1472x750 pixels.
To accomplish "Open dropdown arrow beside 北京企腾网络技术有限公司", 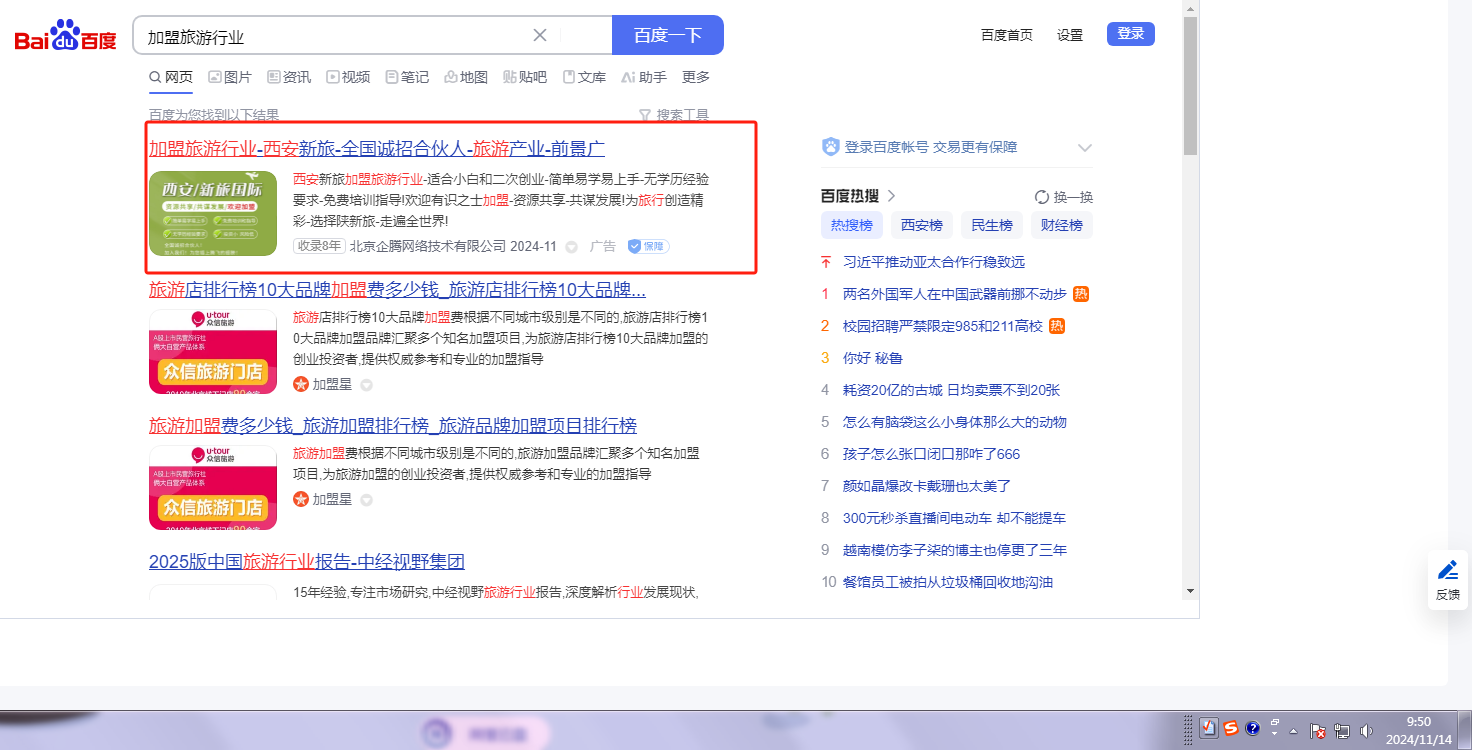I will click(572, 247).
